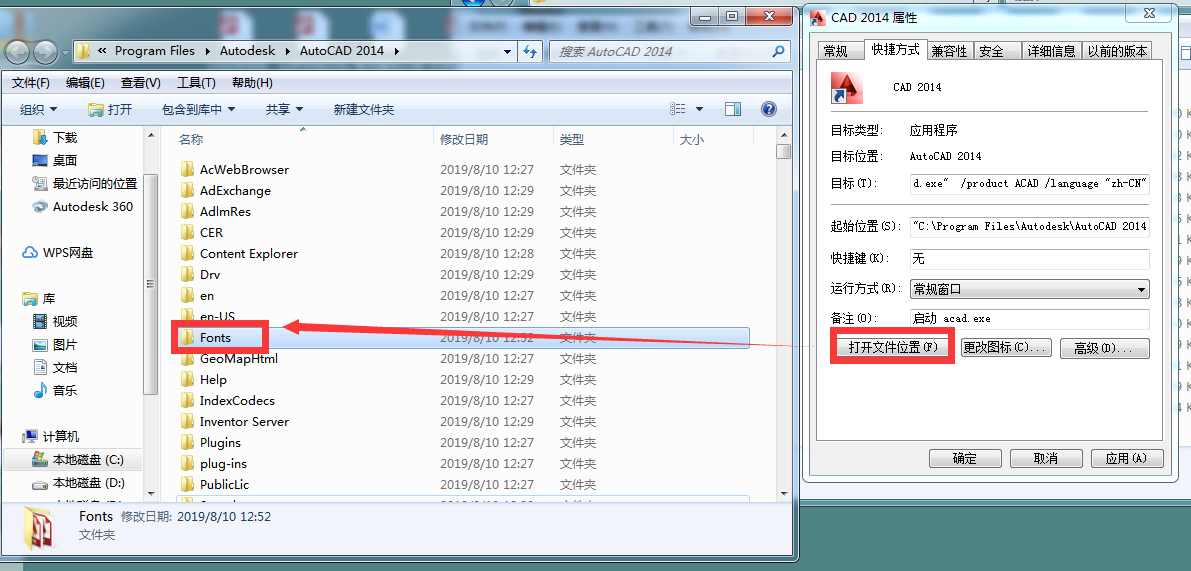This screenshot has height=571, width=1191.
Task: Click the 打开文件位置(F) button
Action: point(892,348)
